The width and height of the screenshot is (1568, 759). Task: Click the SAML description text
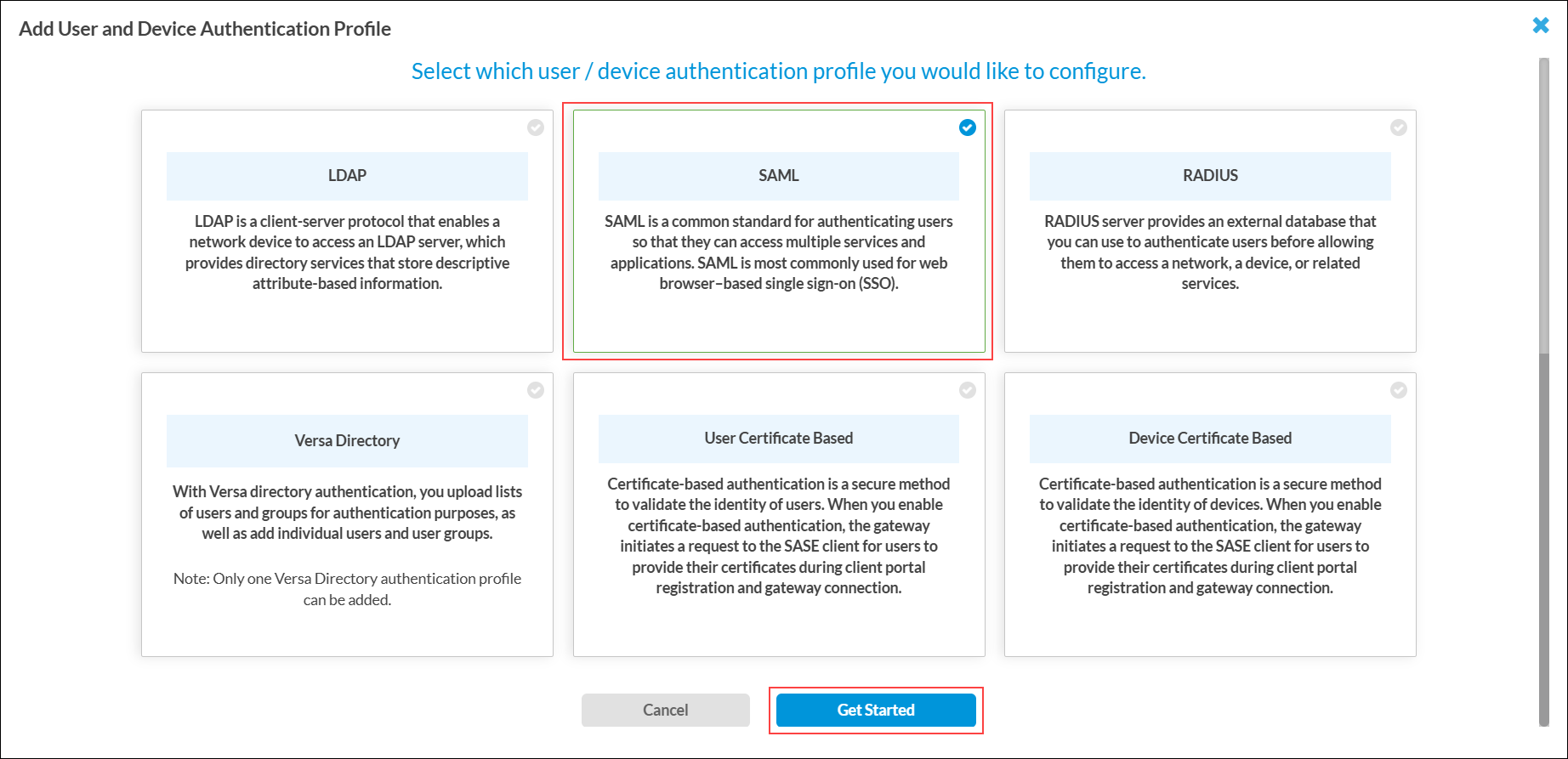(779, 252)
